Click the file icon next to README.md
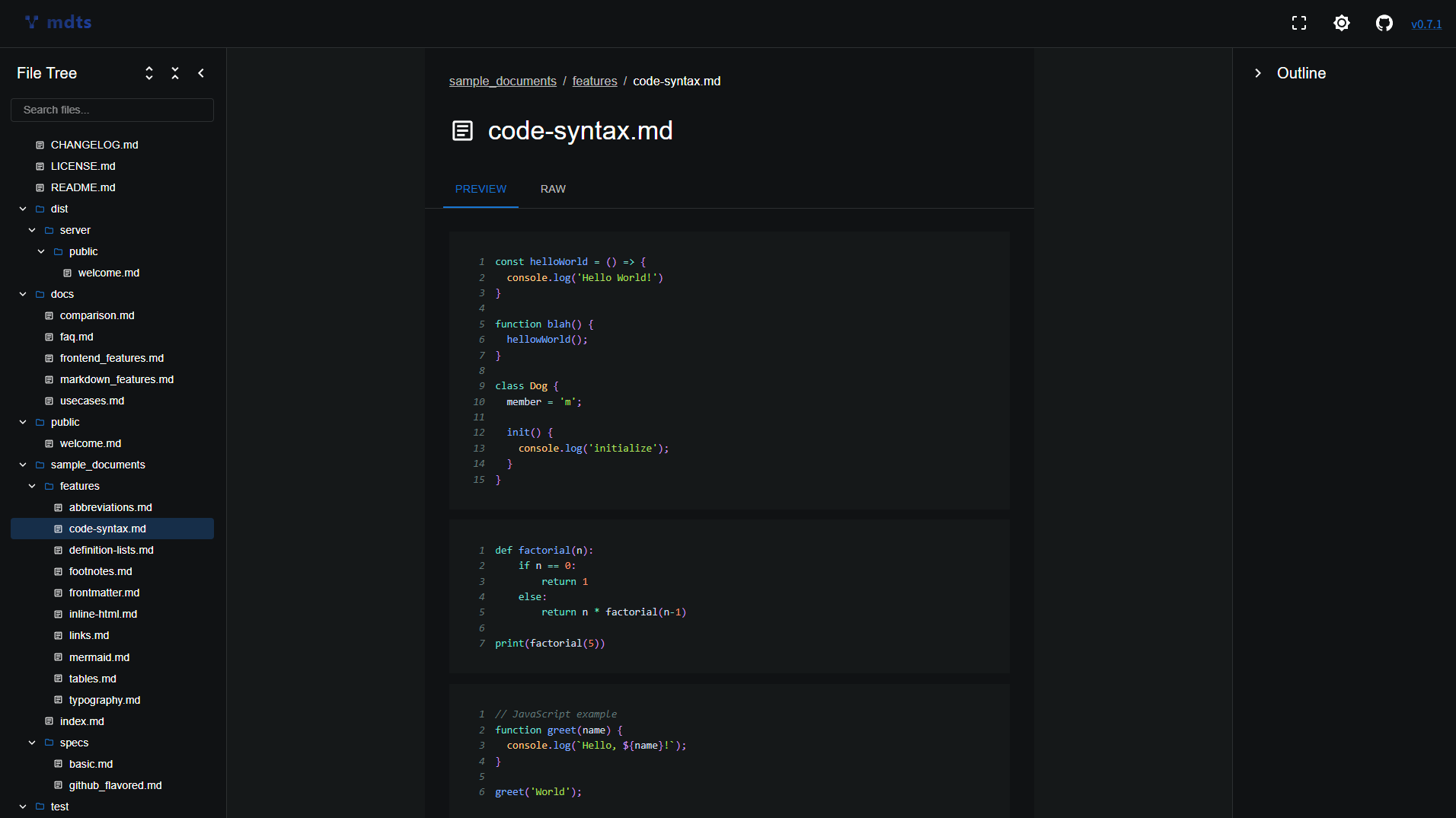1456x818 pixels. pyautogui.click(x=40, y=187)
